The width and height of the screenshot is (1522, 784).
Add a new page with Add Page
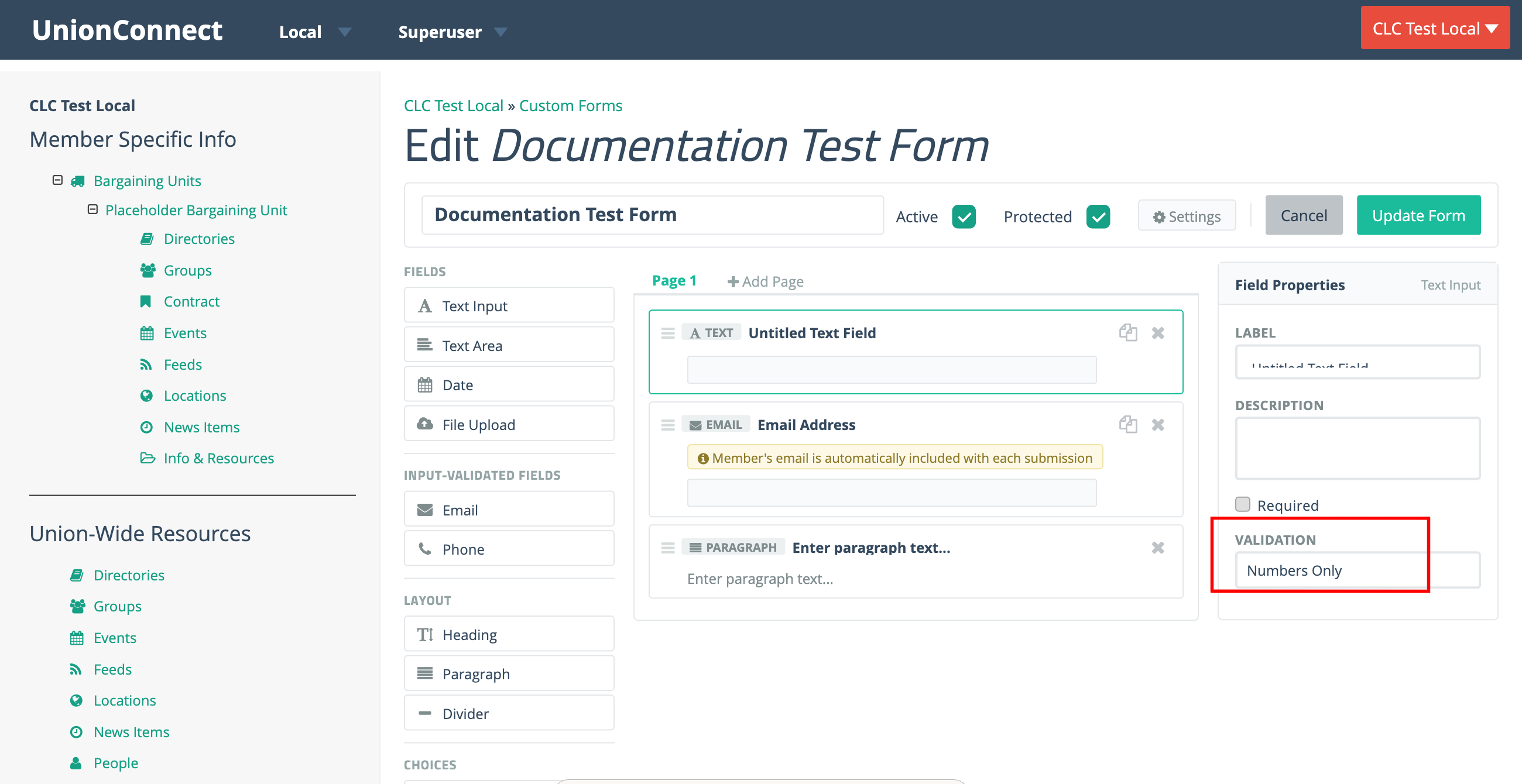coord(765,281)
